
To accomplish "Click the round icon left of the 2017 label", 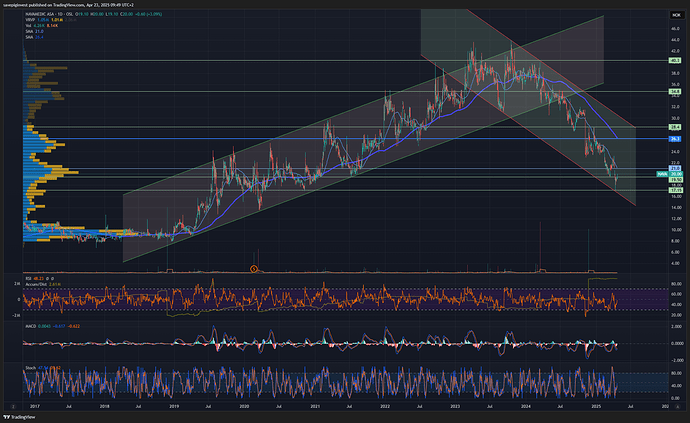I will point(13,406).
